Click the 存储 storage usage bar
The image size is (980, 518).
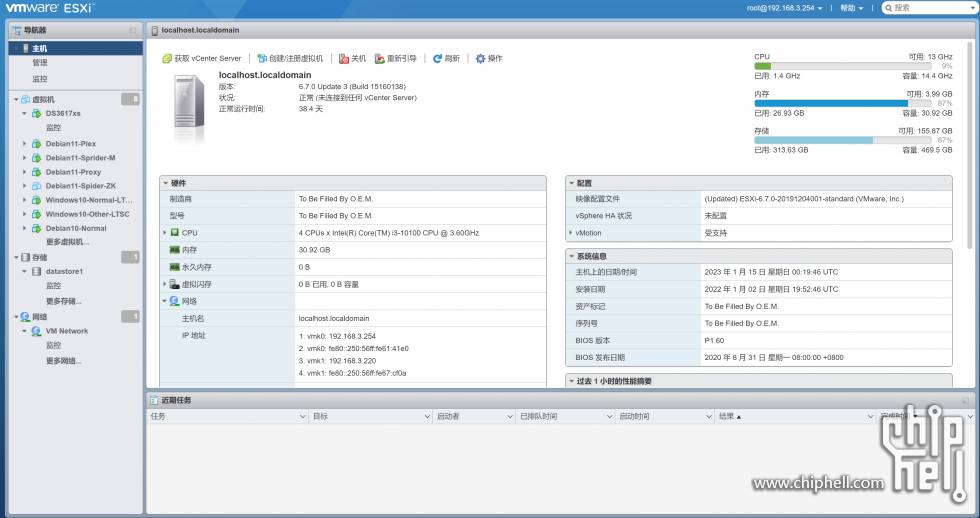click(x=842, y=141)
